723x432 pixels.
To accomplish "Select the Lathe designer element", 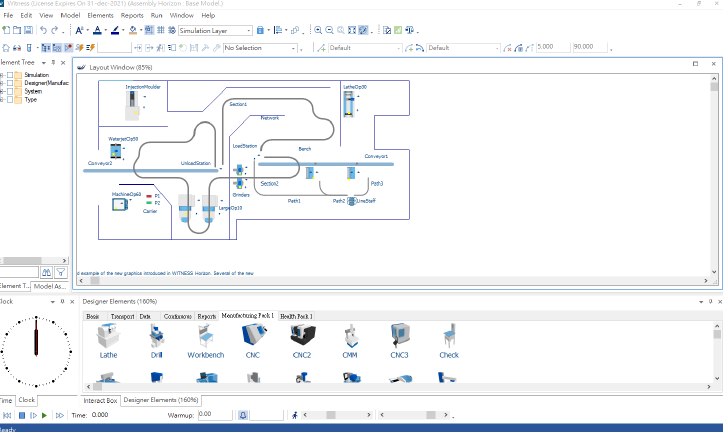I will pos(108,337).
